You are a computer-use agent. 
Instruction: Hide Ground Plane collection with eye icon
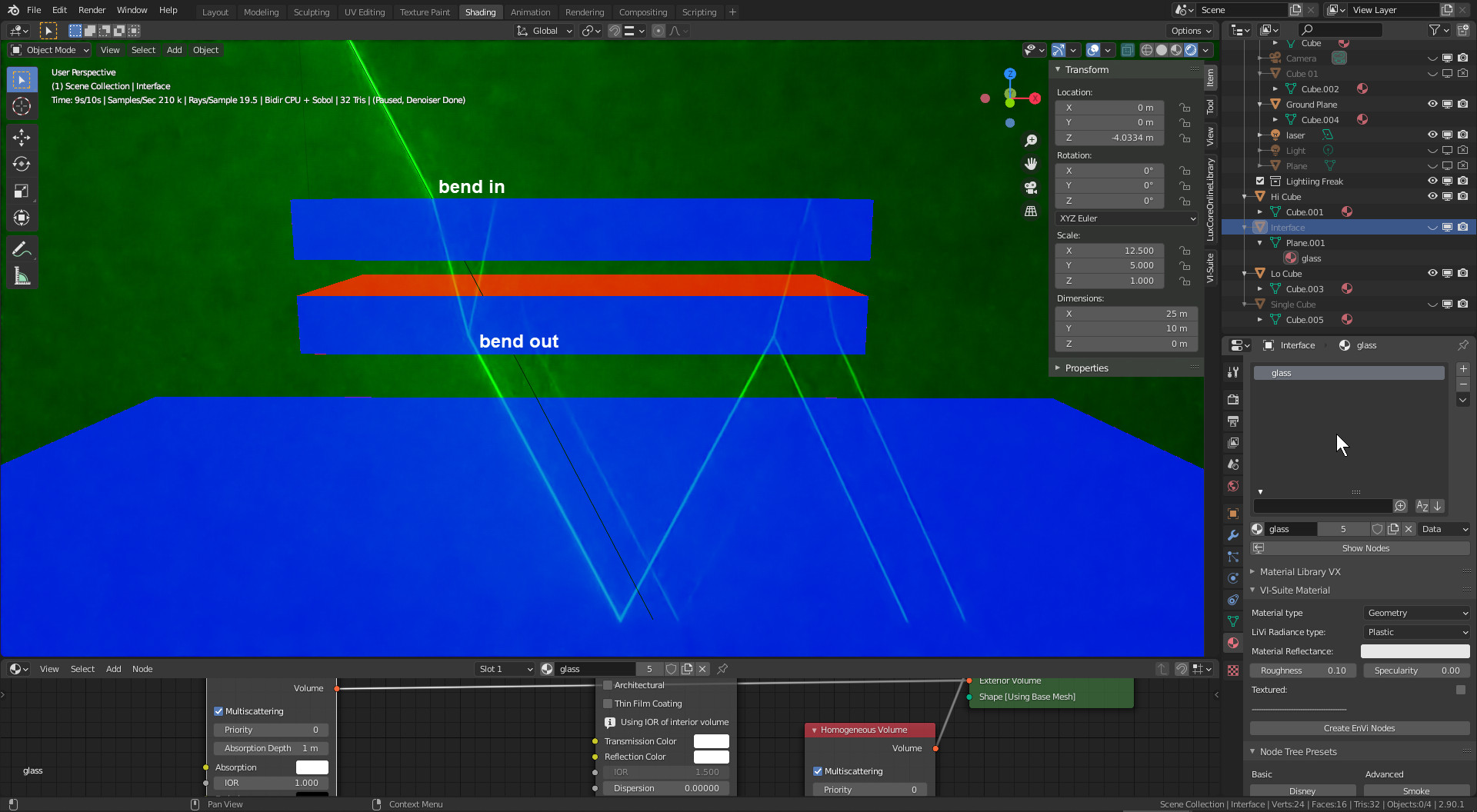pyautogui.click(x=1432, y=104)
